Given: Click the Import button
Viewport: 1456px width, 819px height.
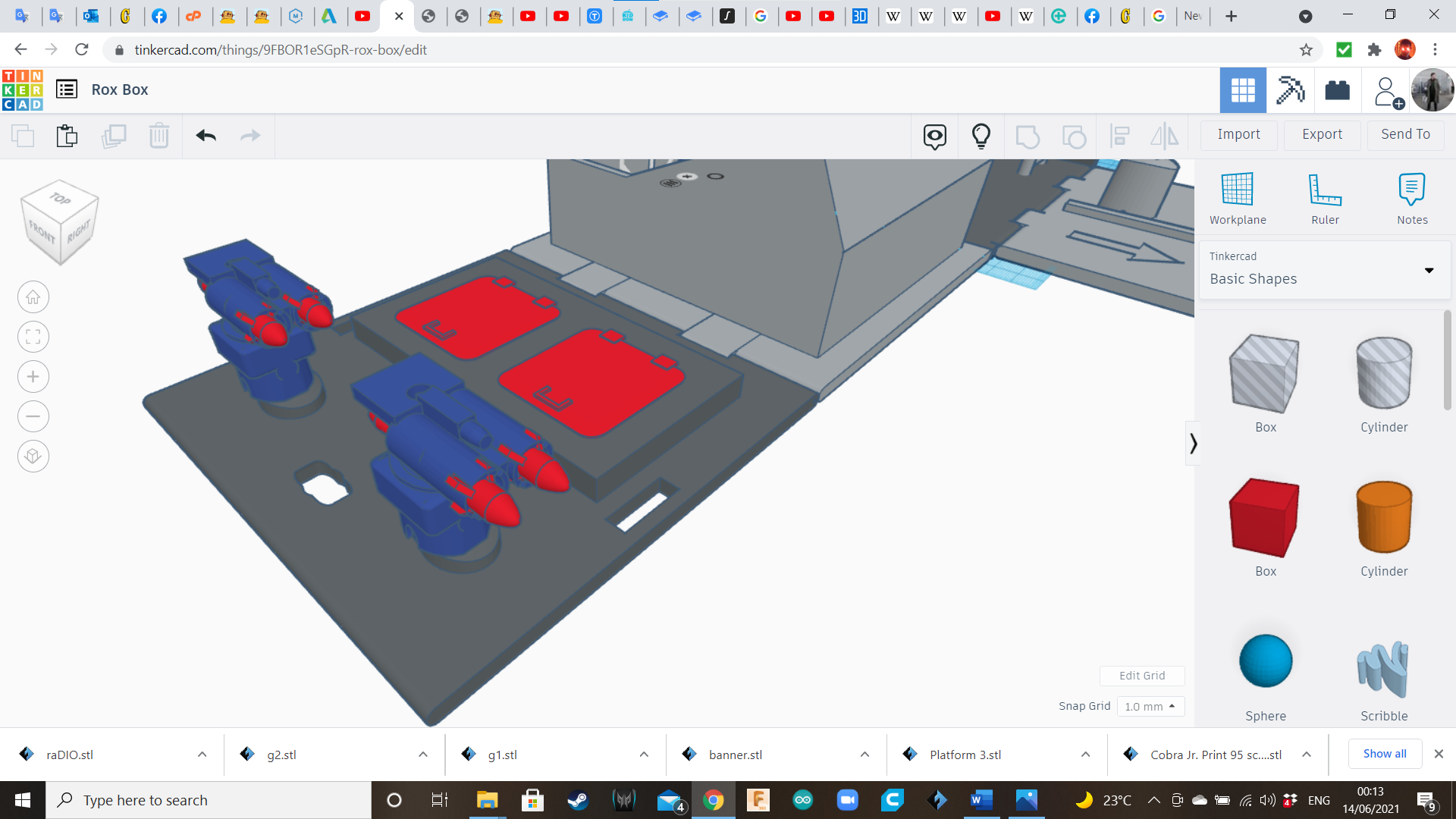Looking at the screenshot, I should 1238,134.
